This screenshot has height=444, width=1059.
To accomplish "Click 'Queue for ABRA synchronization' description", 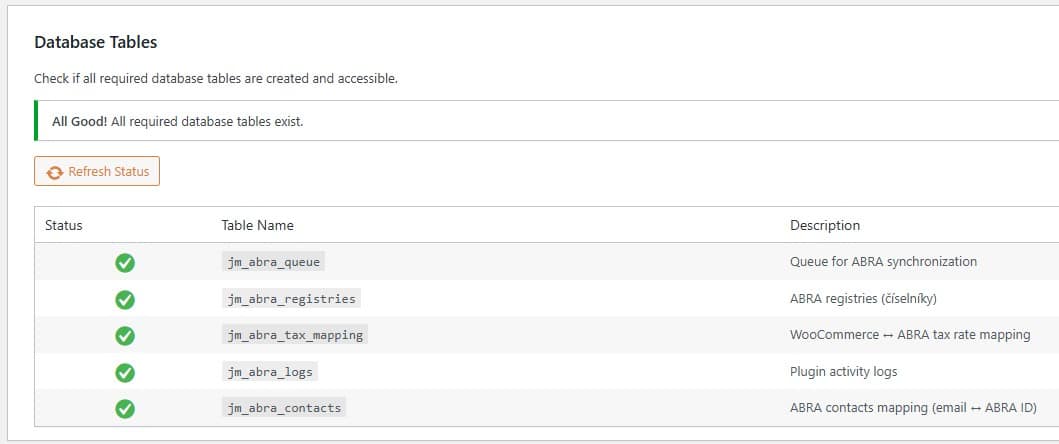I will 883,262.
